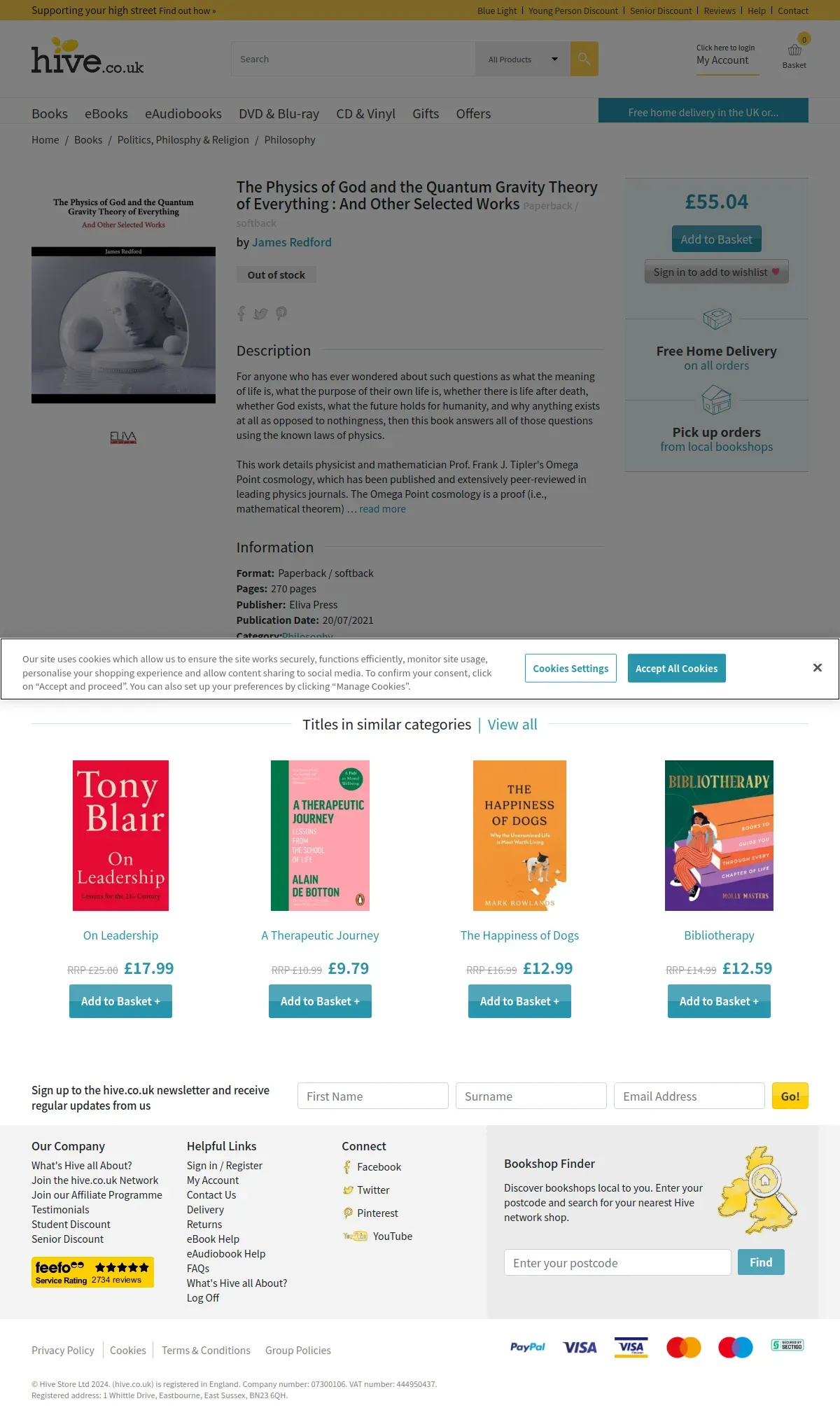Open the feefo service rating badge
Image resolution: width=840 pixels, height=1415 pixels.
pos(92,1272)
